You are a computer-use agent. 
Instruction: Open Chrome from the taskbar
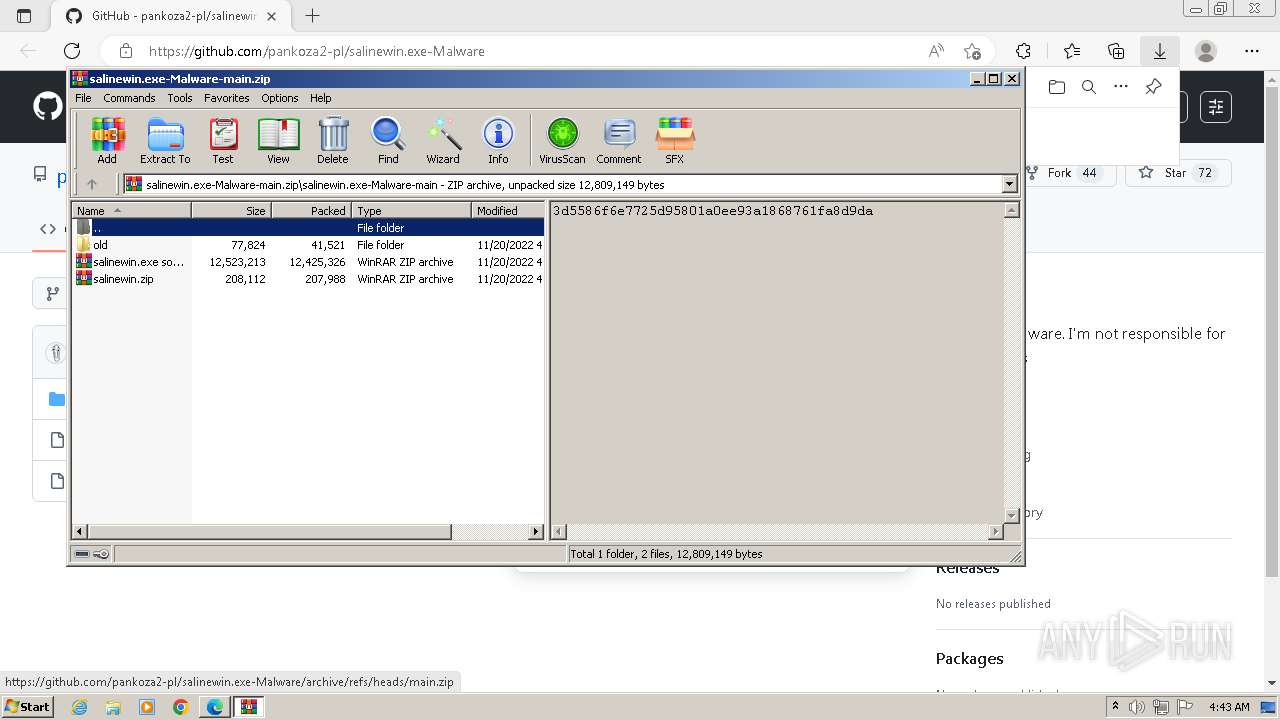181,707
